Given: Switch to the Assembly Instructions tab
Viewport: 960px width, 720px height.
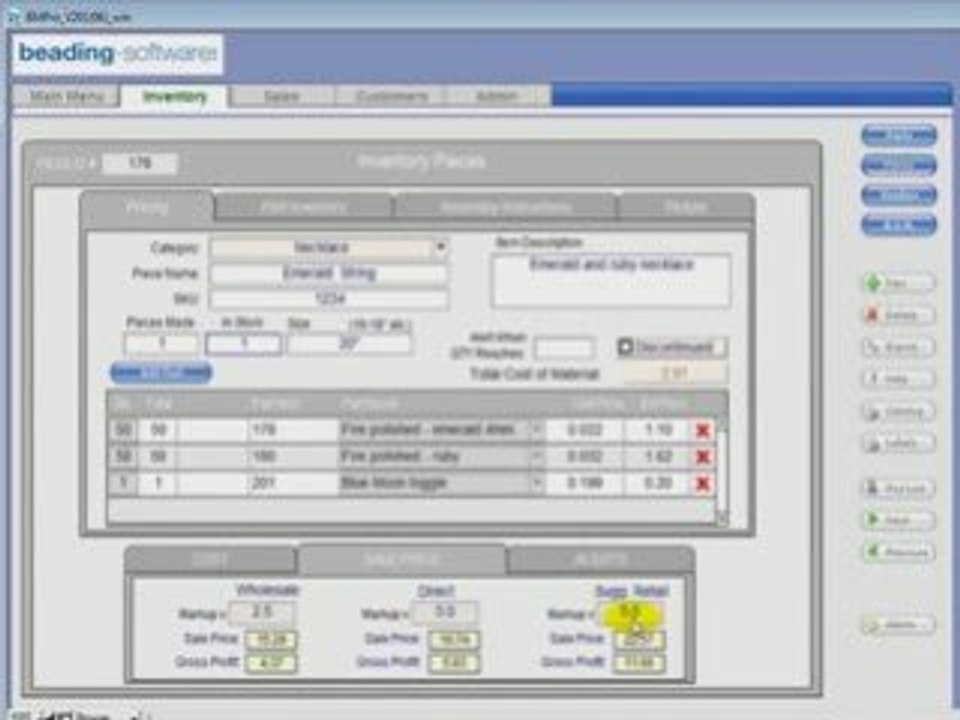Looking at the screenshot, I should click(505, 207).
